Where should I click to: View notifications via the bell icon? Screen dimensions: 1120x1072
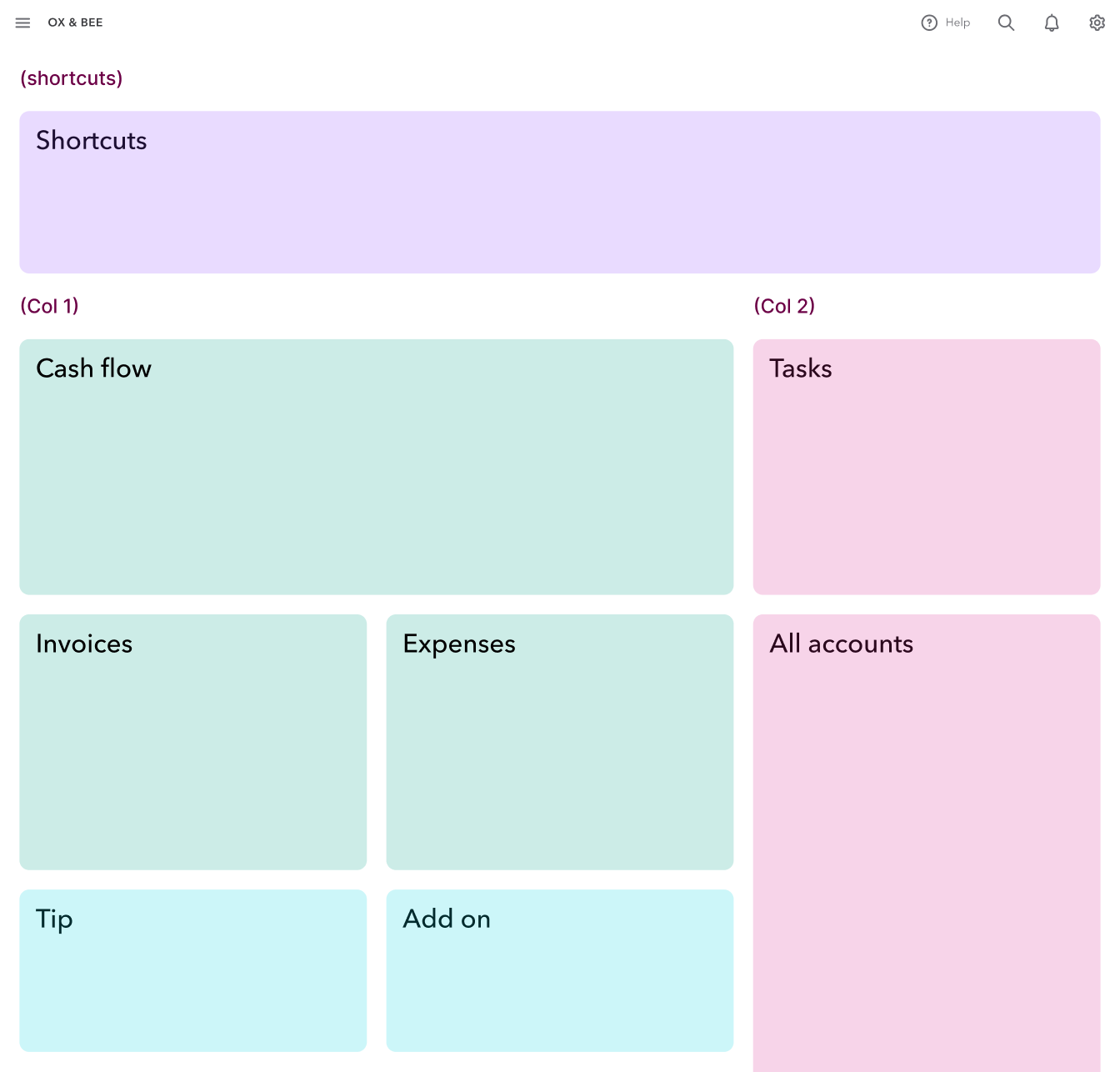[x=1052, y=23]
